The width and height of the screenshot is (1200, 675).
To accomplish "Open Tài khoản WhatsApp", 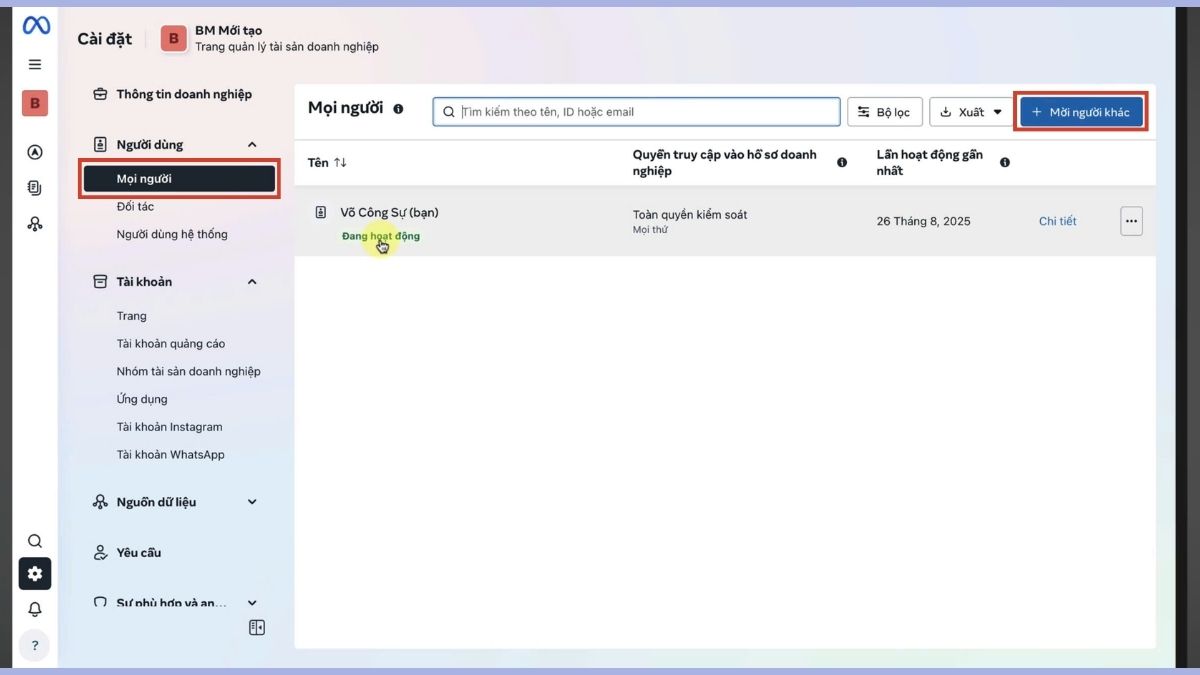I will click(170, 455).
